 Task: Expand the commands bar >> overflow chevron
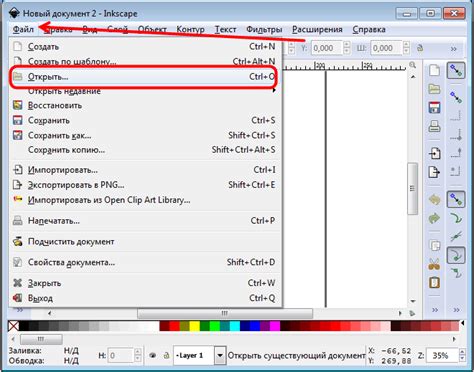(435, 310)
